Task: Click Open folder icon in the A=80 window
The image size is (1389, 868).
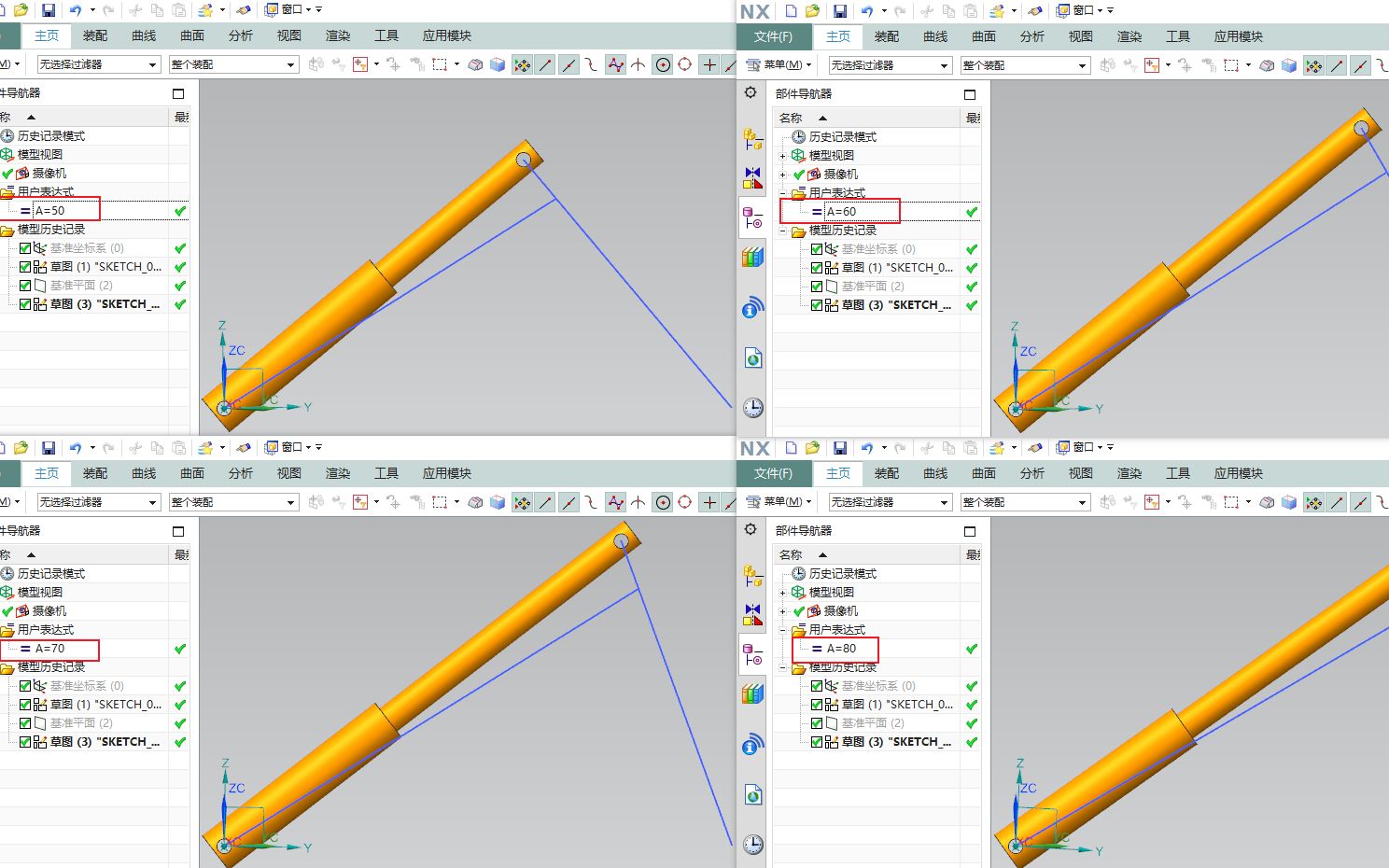Action: (x=812, y=448)
